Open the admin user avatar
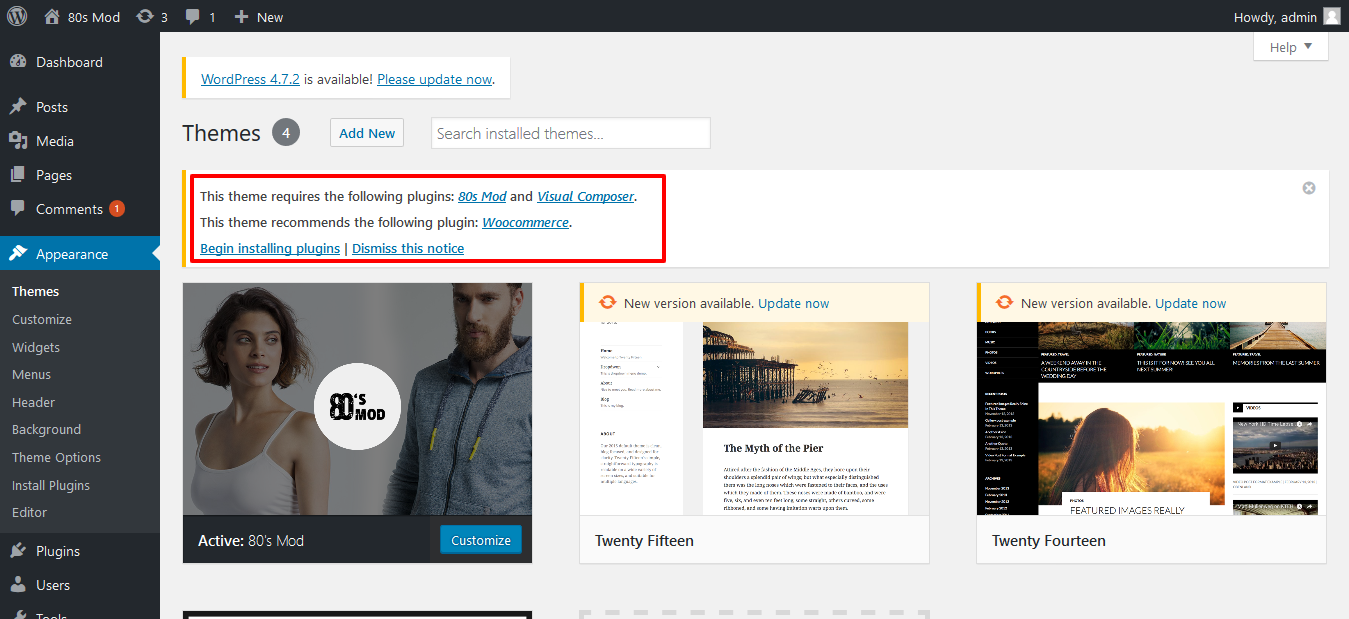1349x619 pixels. 1331,16
